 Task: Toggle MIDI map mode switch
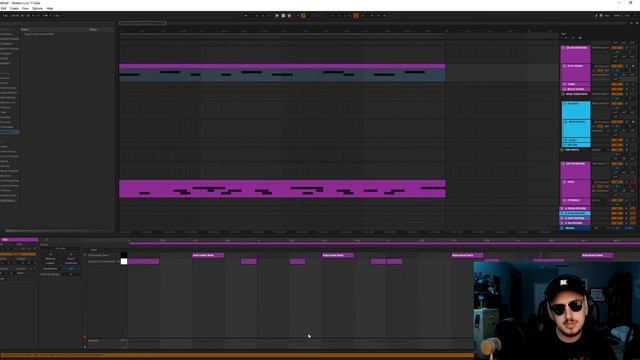coord(617,16)
